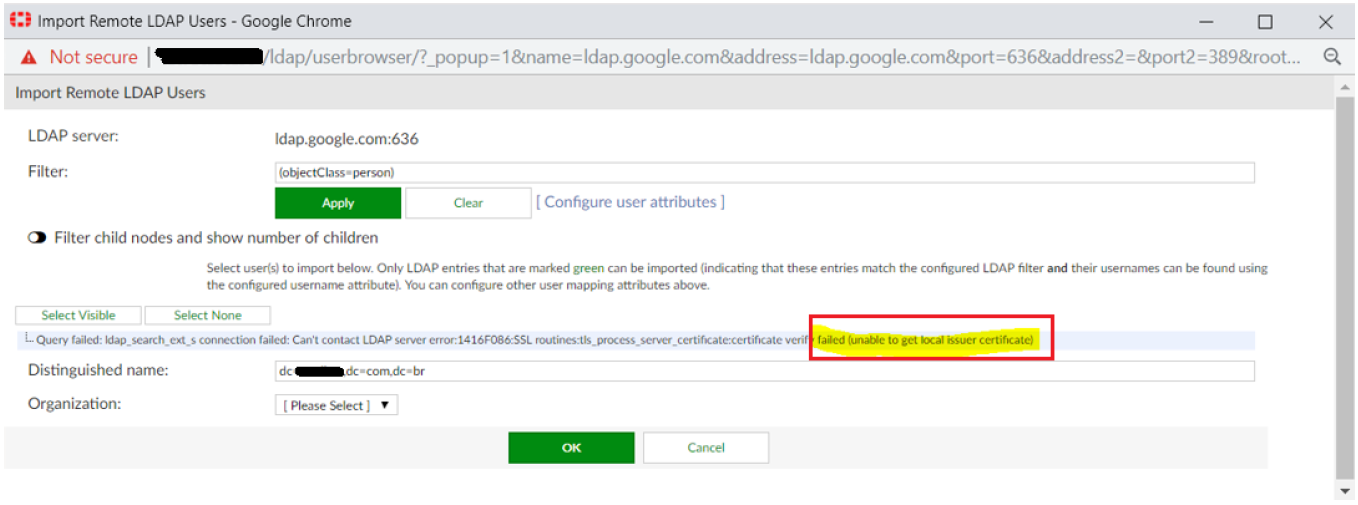Maximize the Chrome popup window
Viewport: 1358px width, 505px height.
tap(1265, 21)
